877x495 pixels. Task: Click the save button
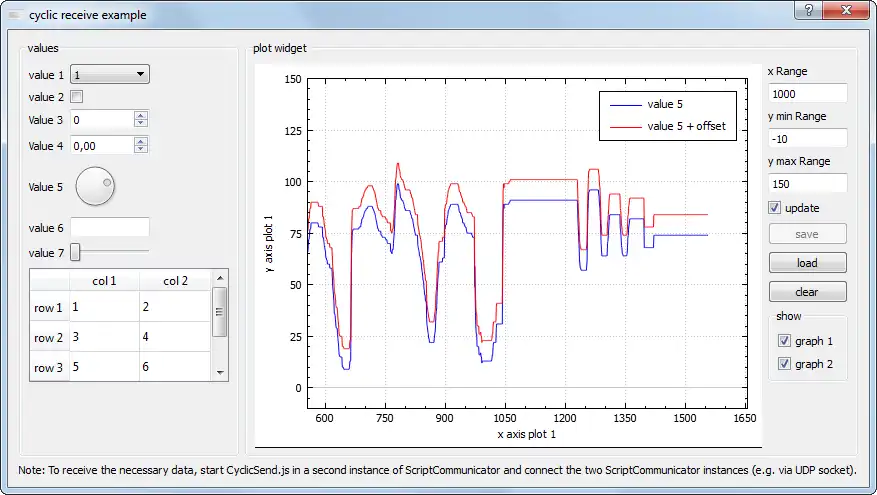pos(808,234)
